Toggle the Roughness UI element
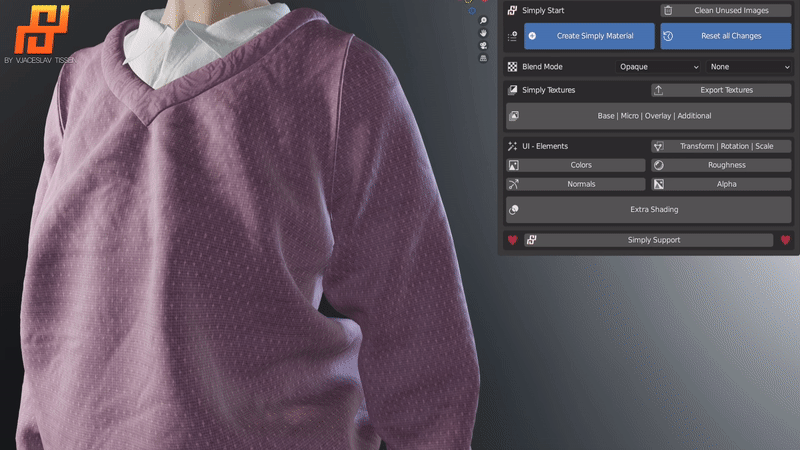Viewport: 800px width, 450px height. pos(720,165)
